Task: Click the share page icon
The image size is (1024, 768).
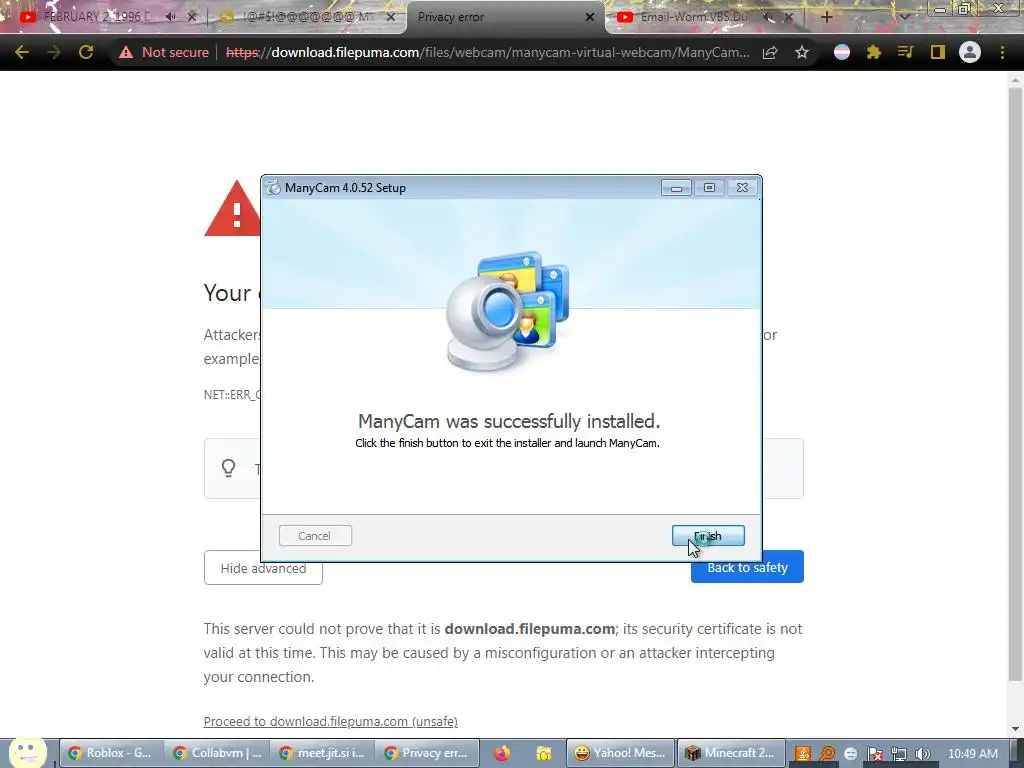Action: [770, 52]
